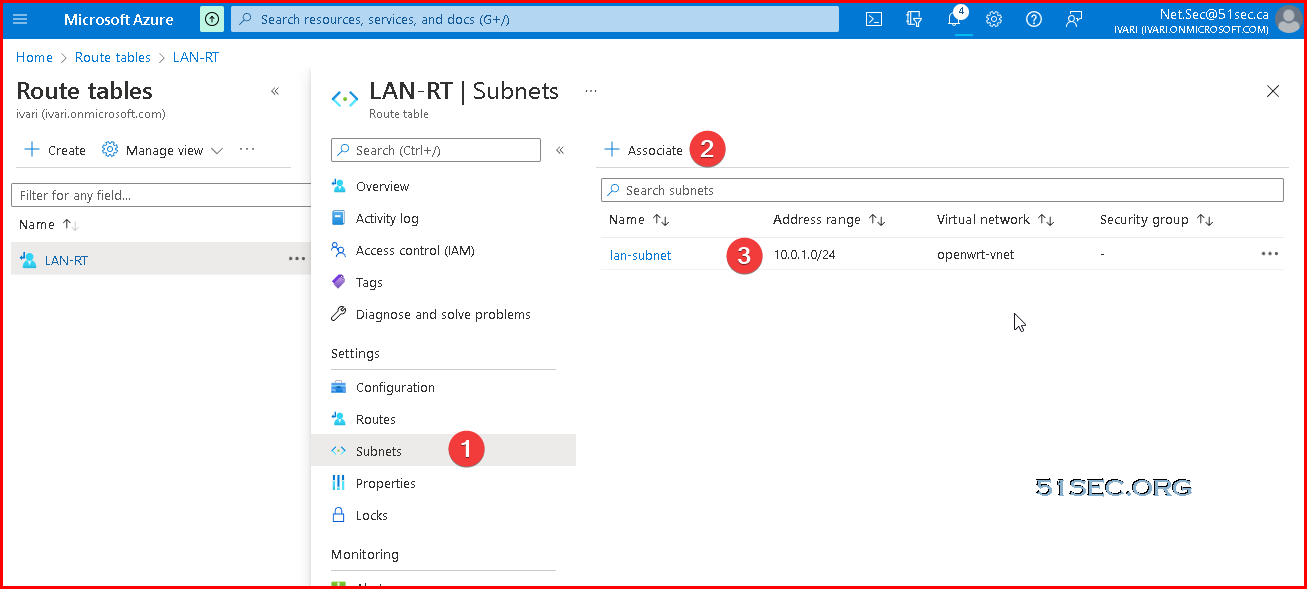Sort subnets by Virtual network

pos(996,220)
